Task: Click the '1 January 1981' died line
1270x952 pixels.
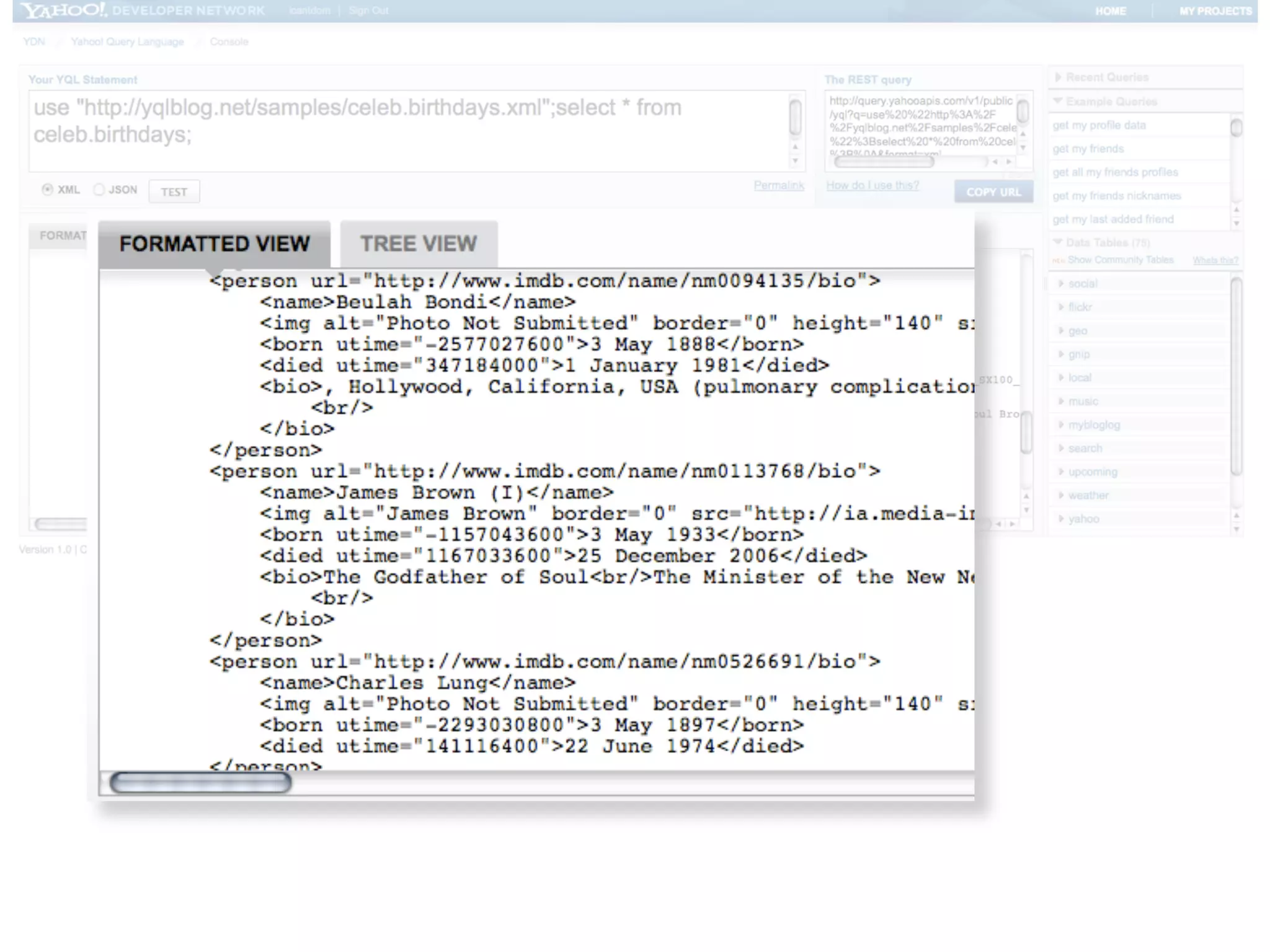Action: (x=544, y=366)
